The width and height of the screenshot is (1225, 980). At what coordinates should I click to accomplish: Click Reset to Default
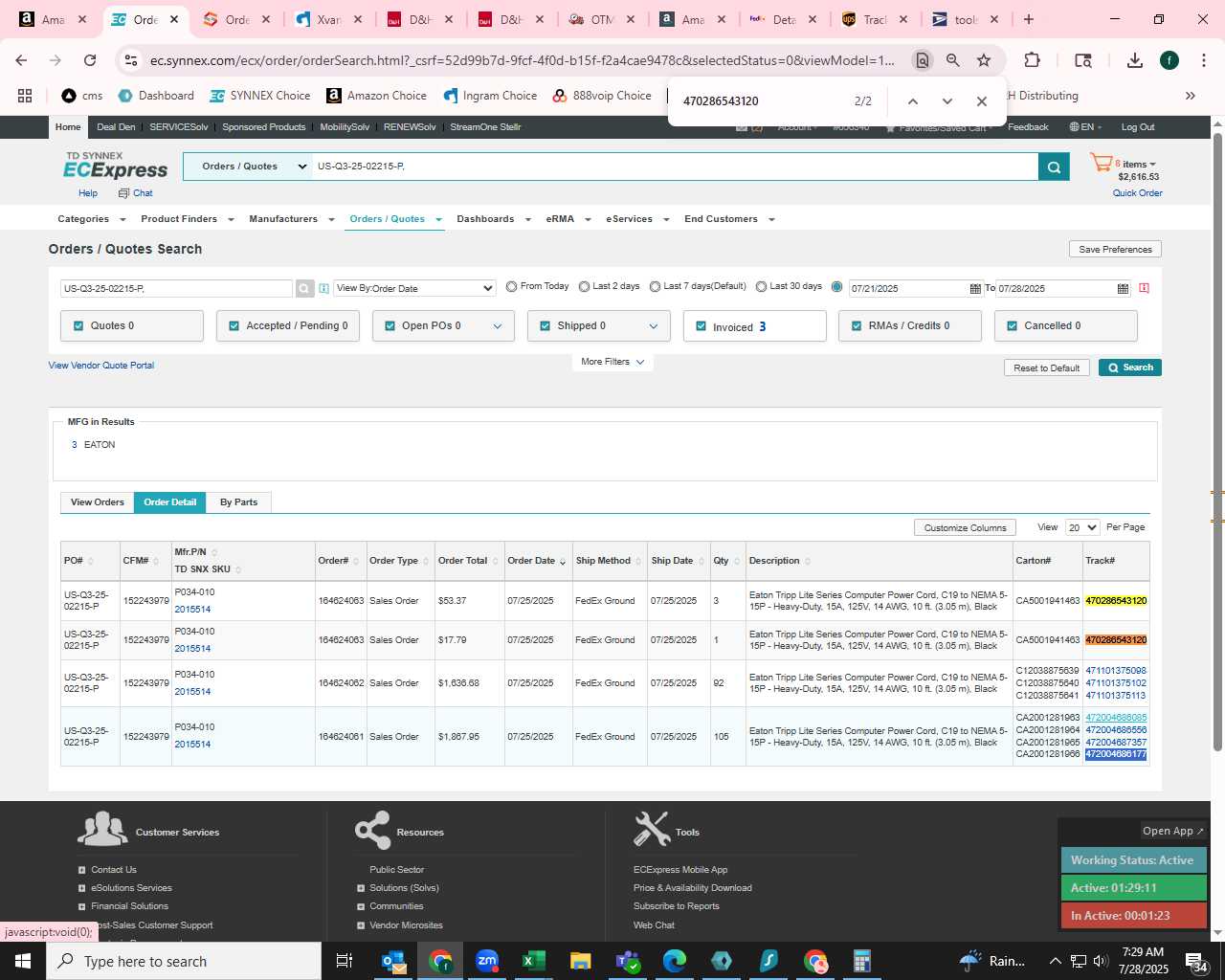tap(1046, 367)
